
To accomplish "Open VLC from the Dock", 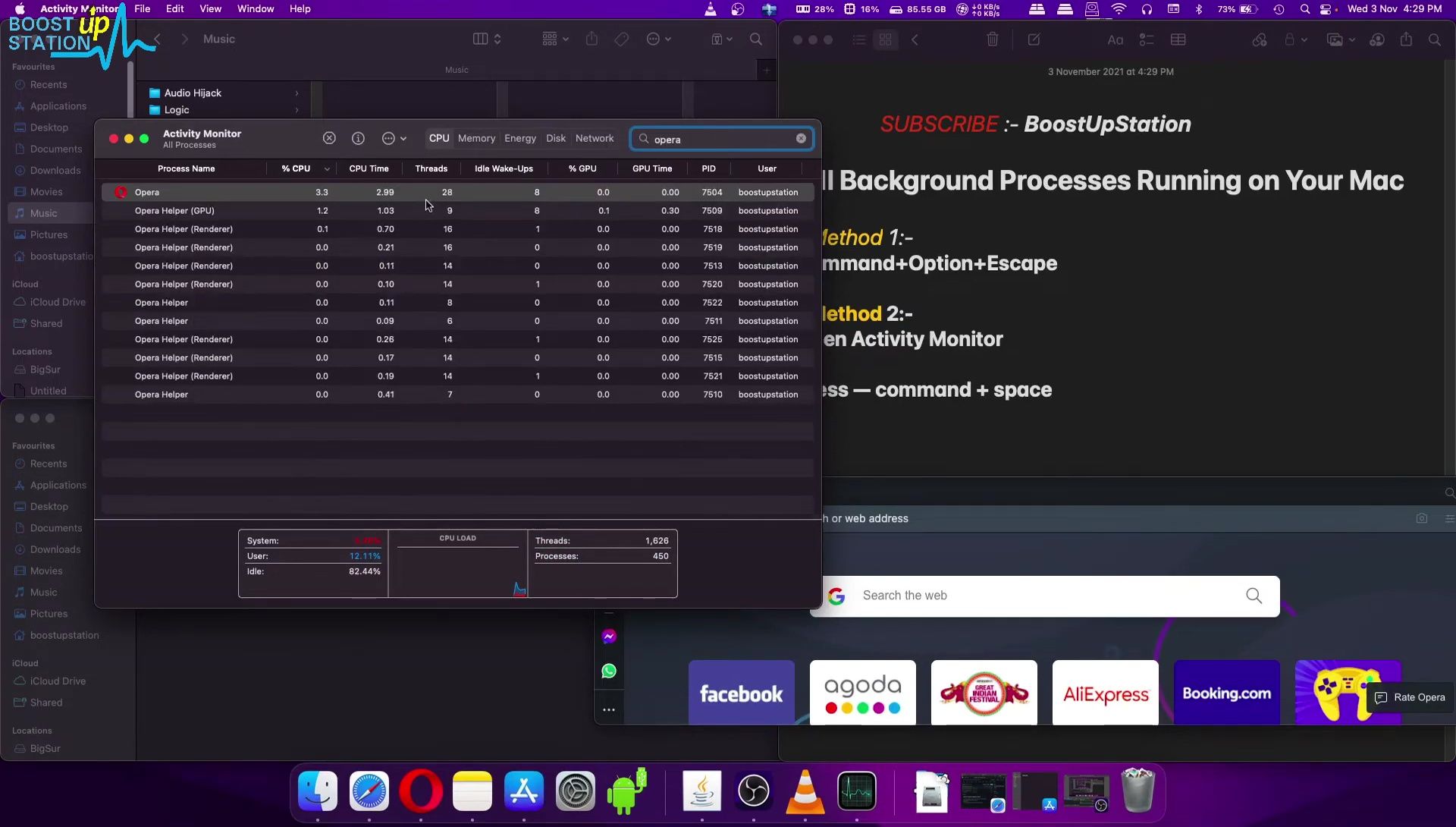I will (x=805, y=791).
